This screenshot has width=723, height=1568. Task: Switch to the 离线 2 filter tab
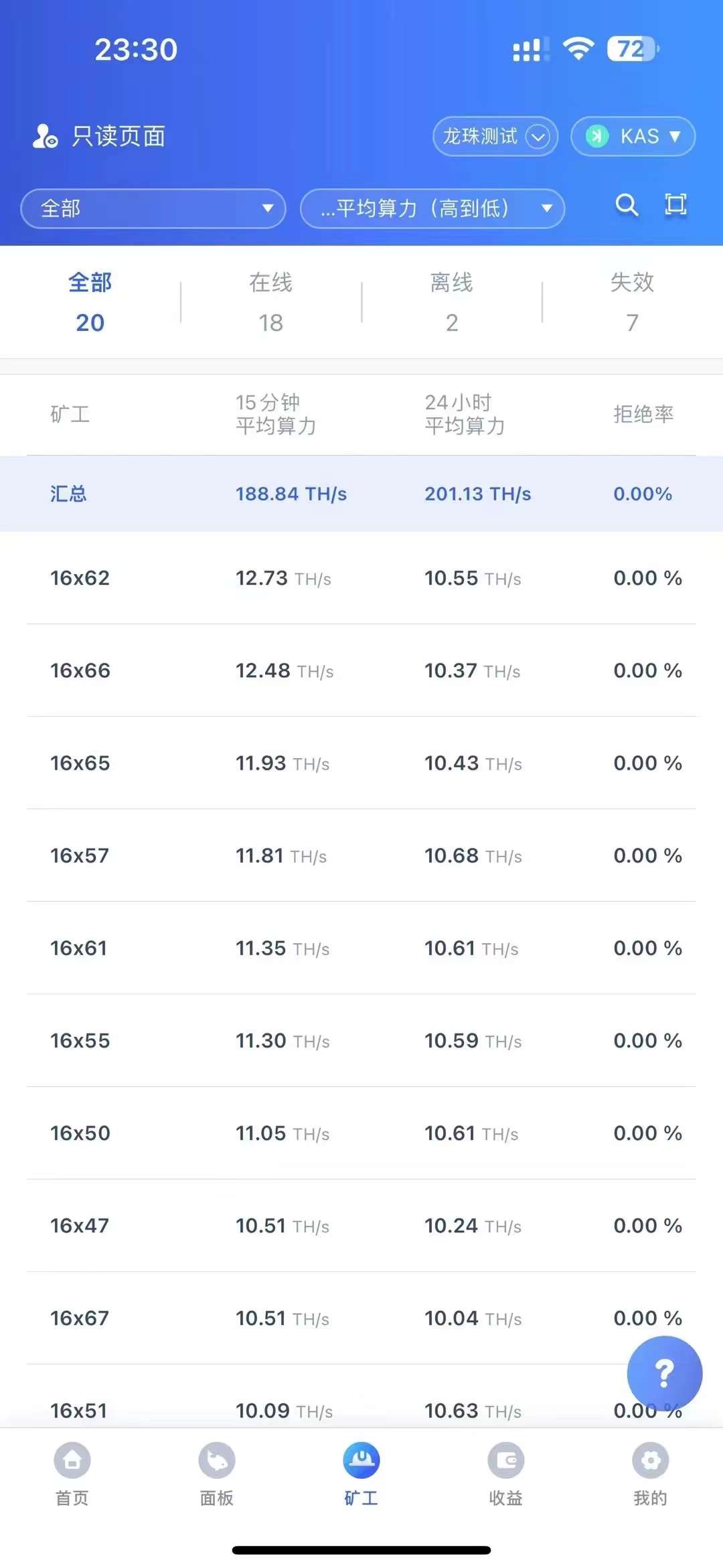pyautogui.click(x=452, y=302)
